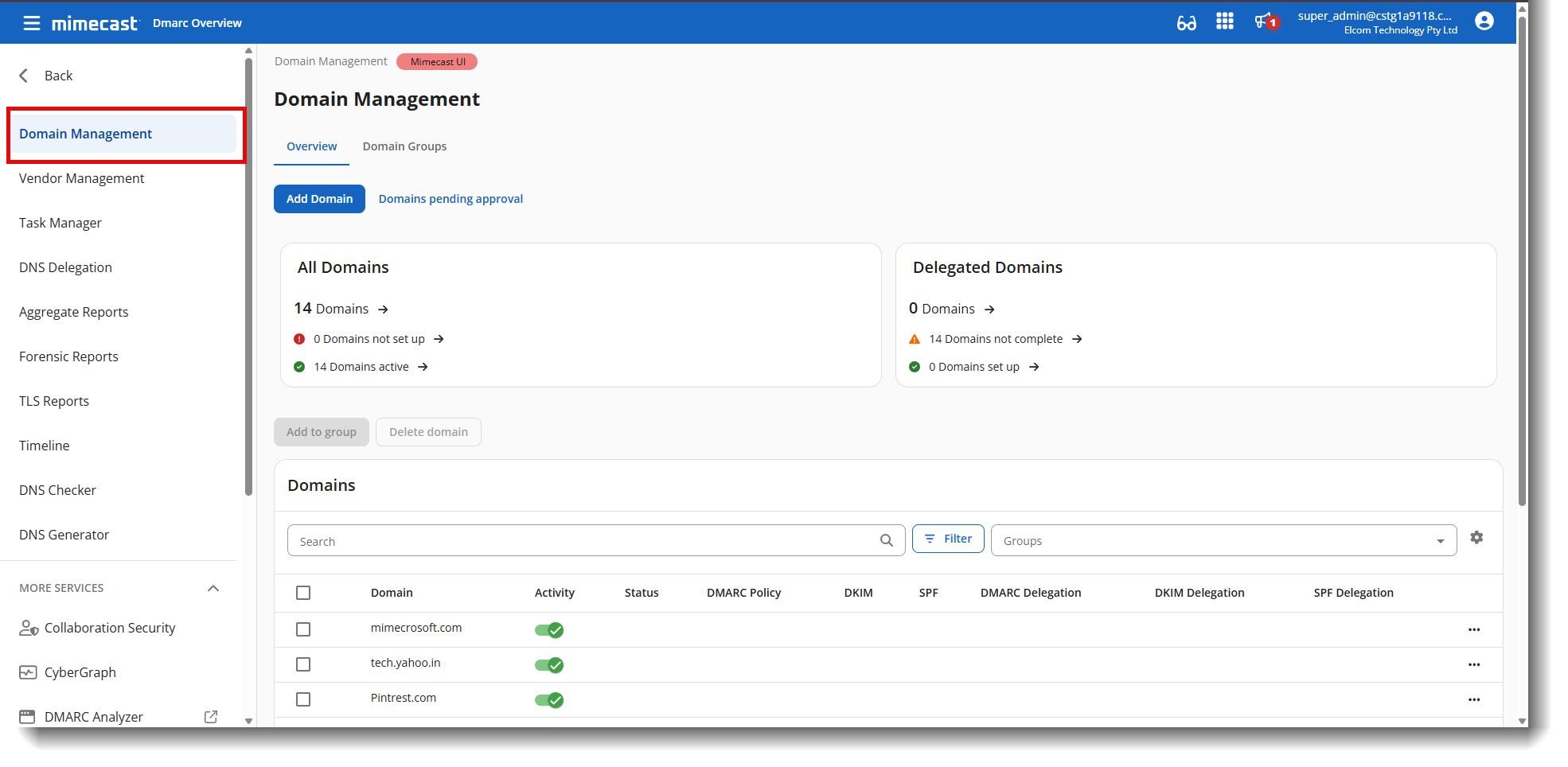Click the DMARC Analyzer external link icon
The width and height of the screenshot is (1568, 767).
tap(211, 717)
